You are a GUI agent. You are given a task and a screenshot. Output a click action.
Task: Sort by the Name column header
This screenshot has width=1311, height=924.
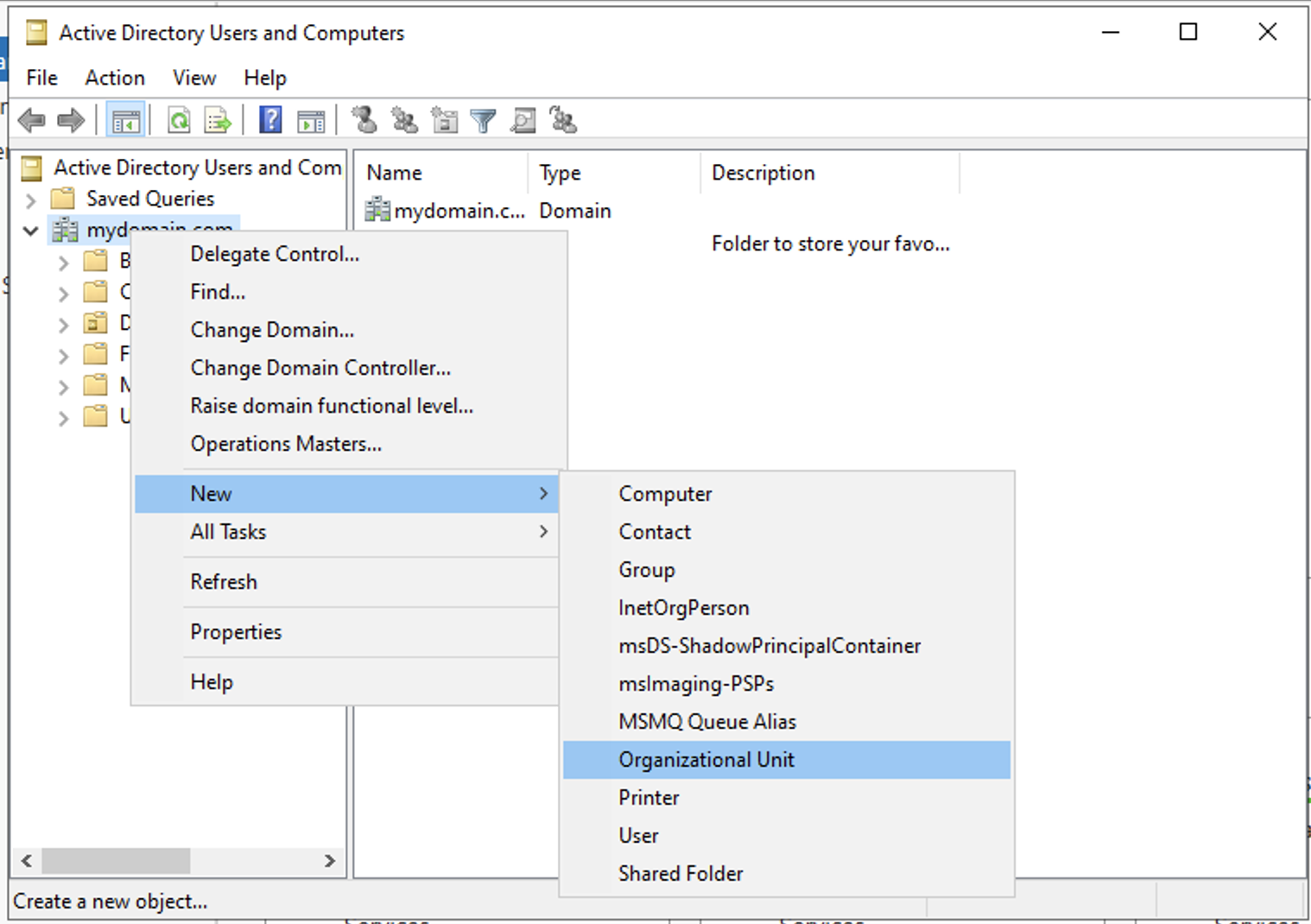(441, 173)
